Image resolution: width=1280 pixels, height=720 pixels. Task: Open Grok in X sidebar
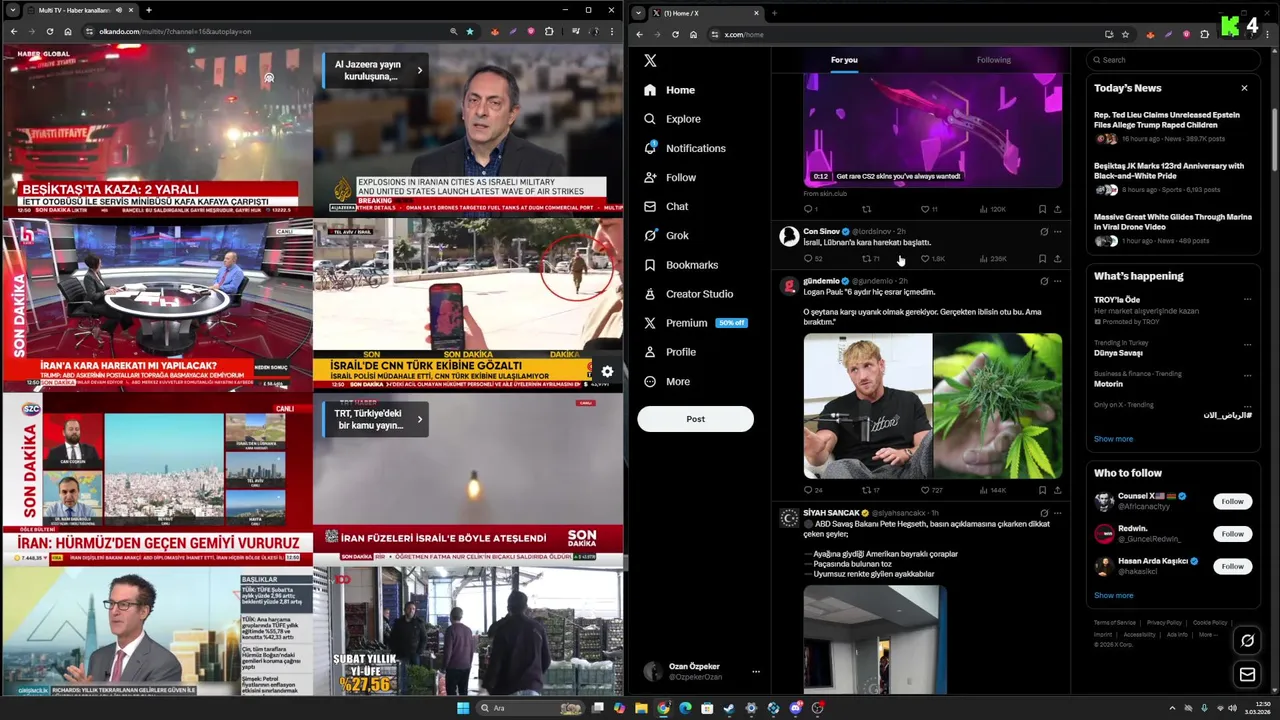click(666, 235)
